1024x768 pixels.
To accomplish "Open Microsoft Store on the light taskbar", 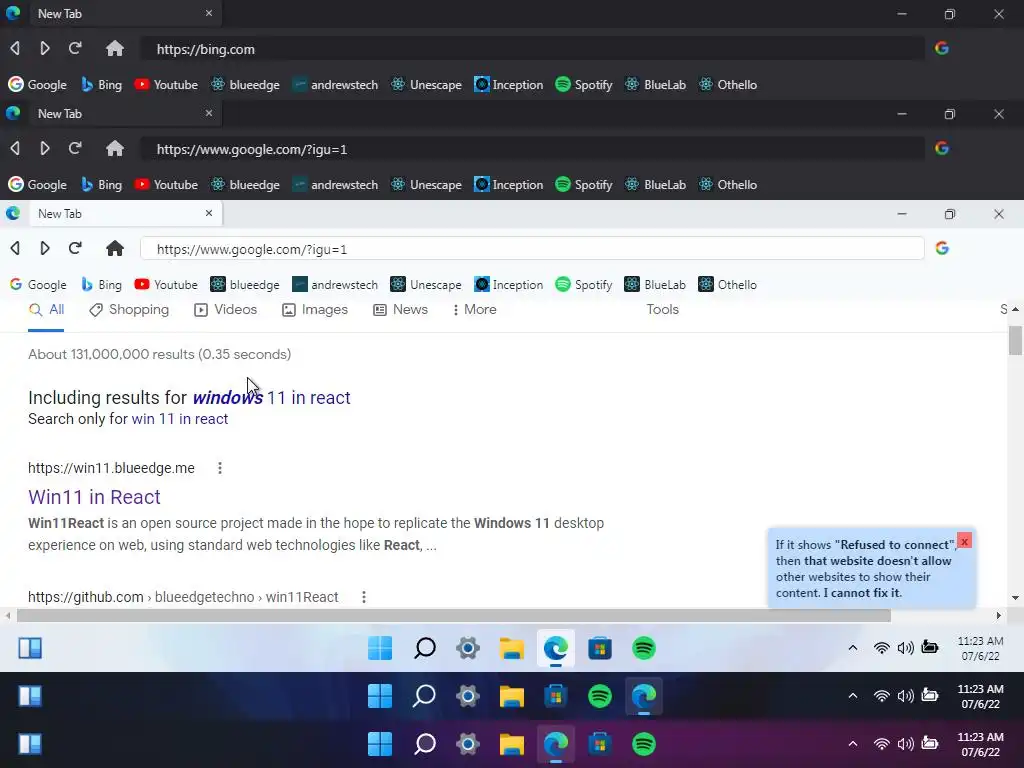I will (x=600, y=648).
